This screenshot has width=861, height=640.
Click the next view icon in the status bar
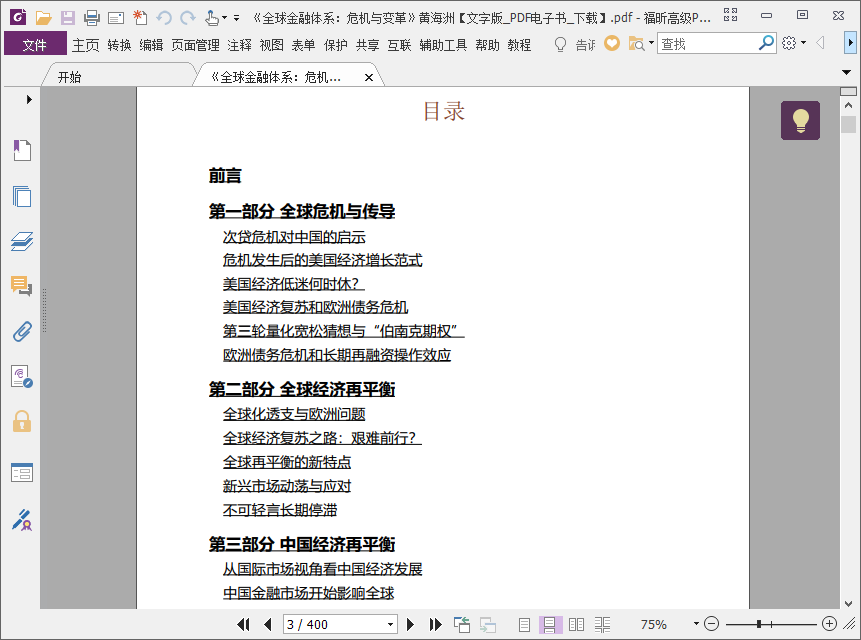[x=488, y=625]
